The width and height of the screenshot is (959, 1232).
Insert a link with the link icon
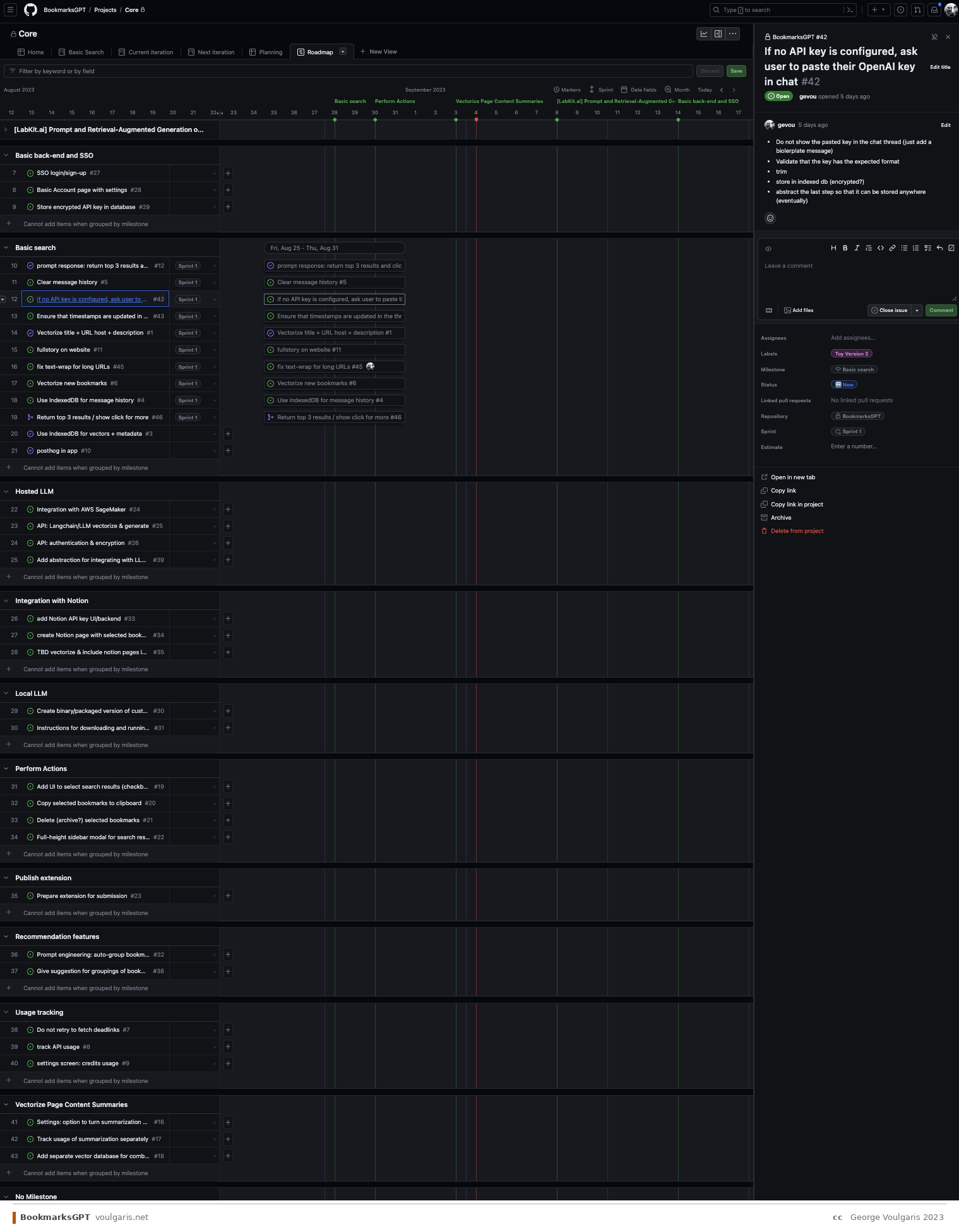(892, 248)
